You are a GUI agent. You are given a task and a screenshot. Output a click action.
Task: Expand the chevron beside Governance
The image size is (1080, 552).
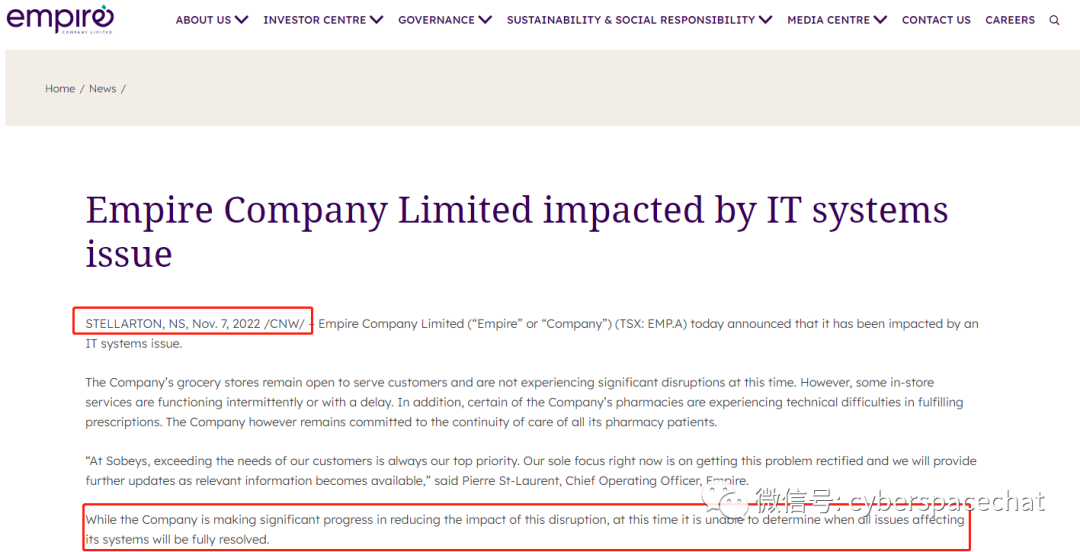pos(485,20)
